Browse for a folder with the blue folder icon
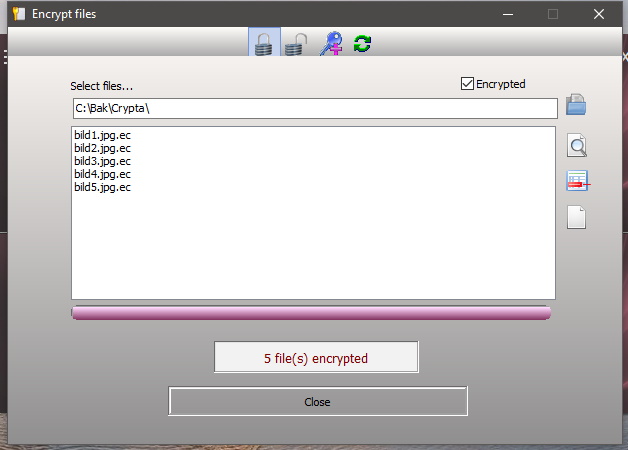The width and height of the screenshot is (628, 450). pyautogui.click(x=576, y=105)
